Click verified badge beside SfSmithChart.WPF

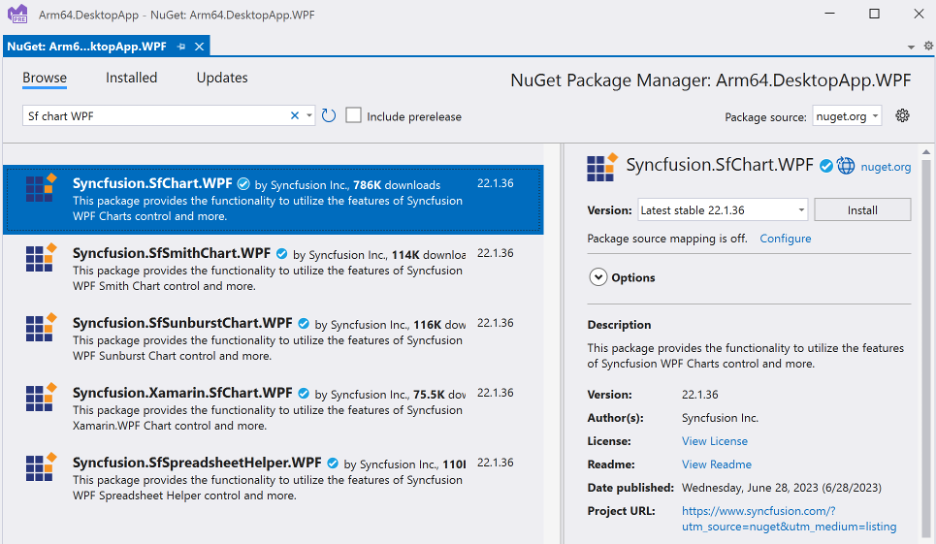tap(282, 254)
